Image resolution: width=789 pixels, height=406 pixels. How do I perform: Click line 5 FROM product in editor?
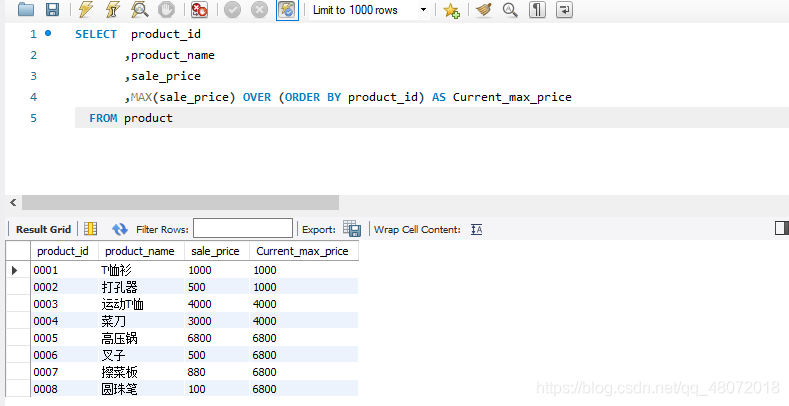click(432, 118)
